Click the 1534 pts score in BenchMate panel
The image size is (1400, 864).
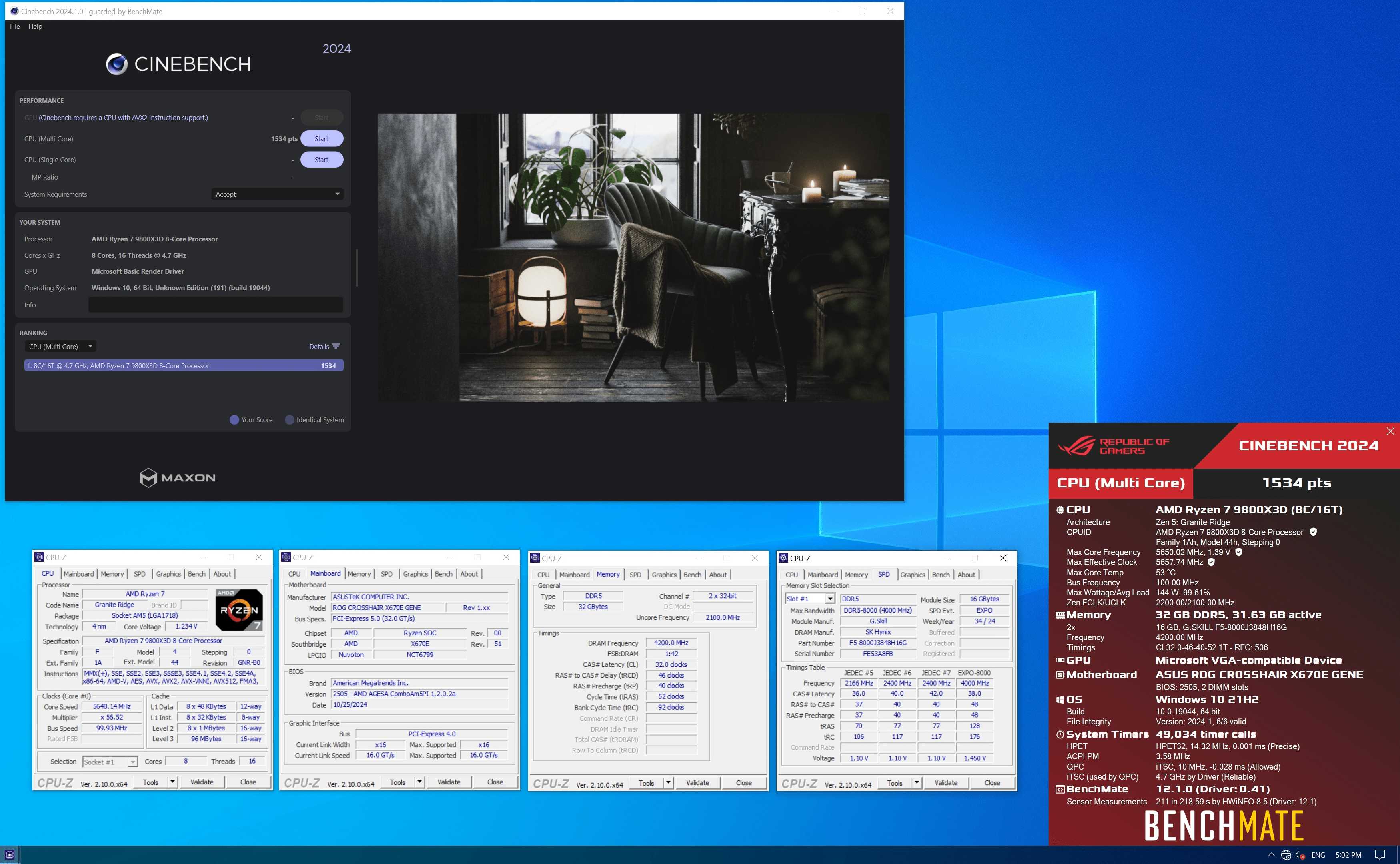click(x=1296, y=483)
